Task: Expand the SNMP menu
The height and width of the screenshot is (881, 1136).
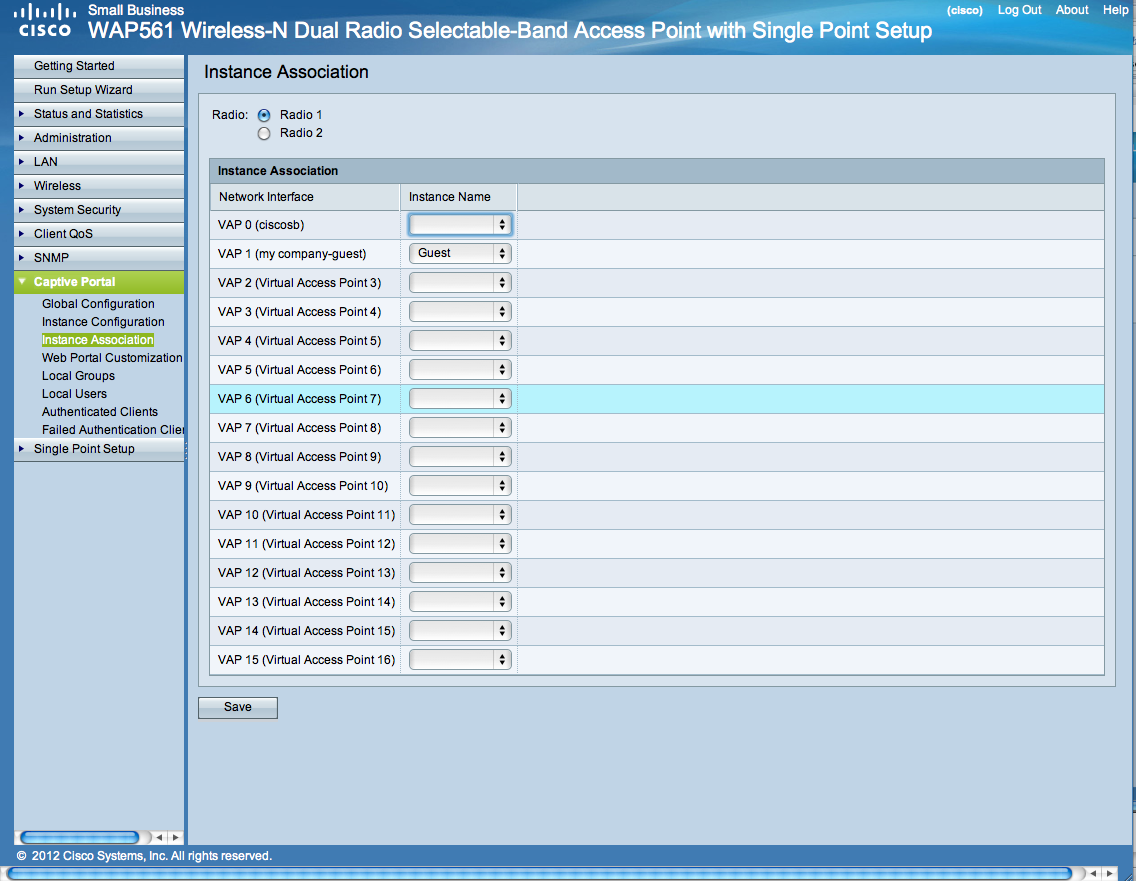Action: pyautogui.click(x=99, y=257)
